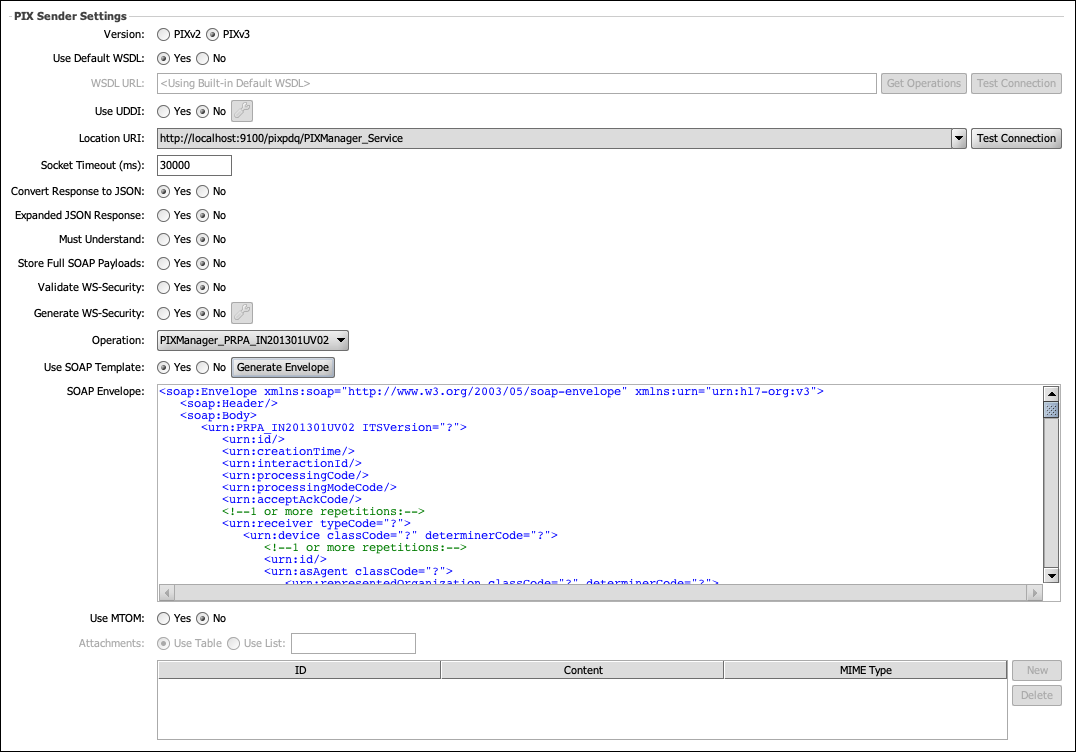Image resolution: width=1076 pixels, height=752 pixels.
Task: Enable Use UDDI with Yes
Action: pos(163,111)
